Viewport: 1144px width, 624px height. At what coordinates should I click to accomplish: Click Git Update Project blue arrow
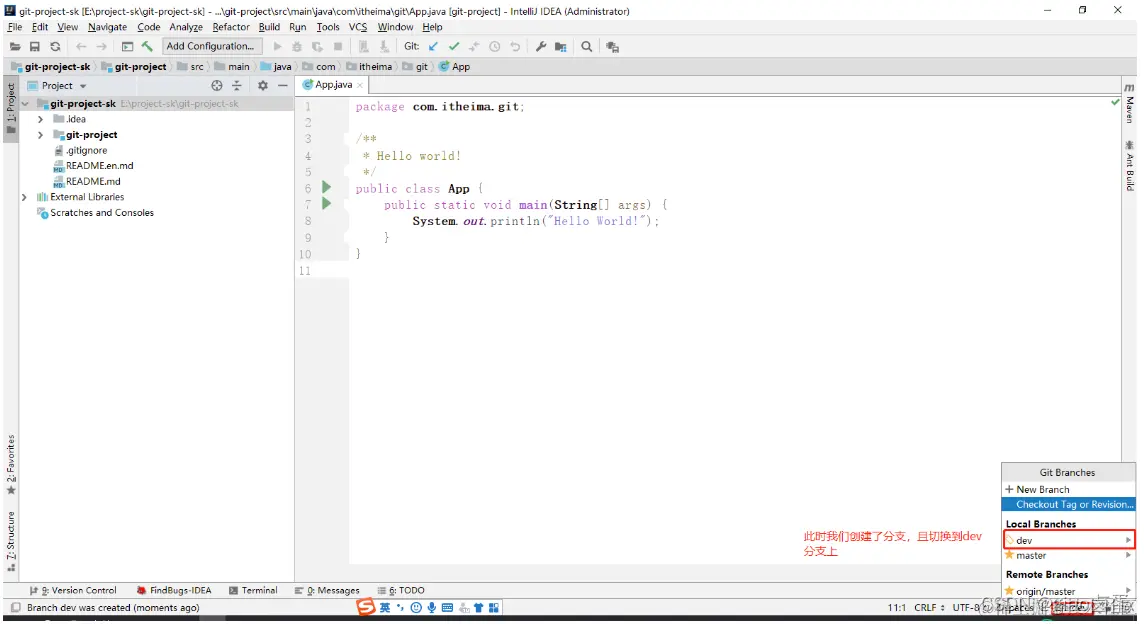[x=433, y=47]
